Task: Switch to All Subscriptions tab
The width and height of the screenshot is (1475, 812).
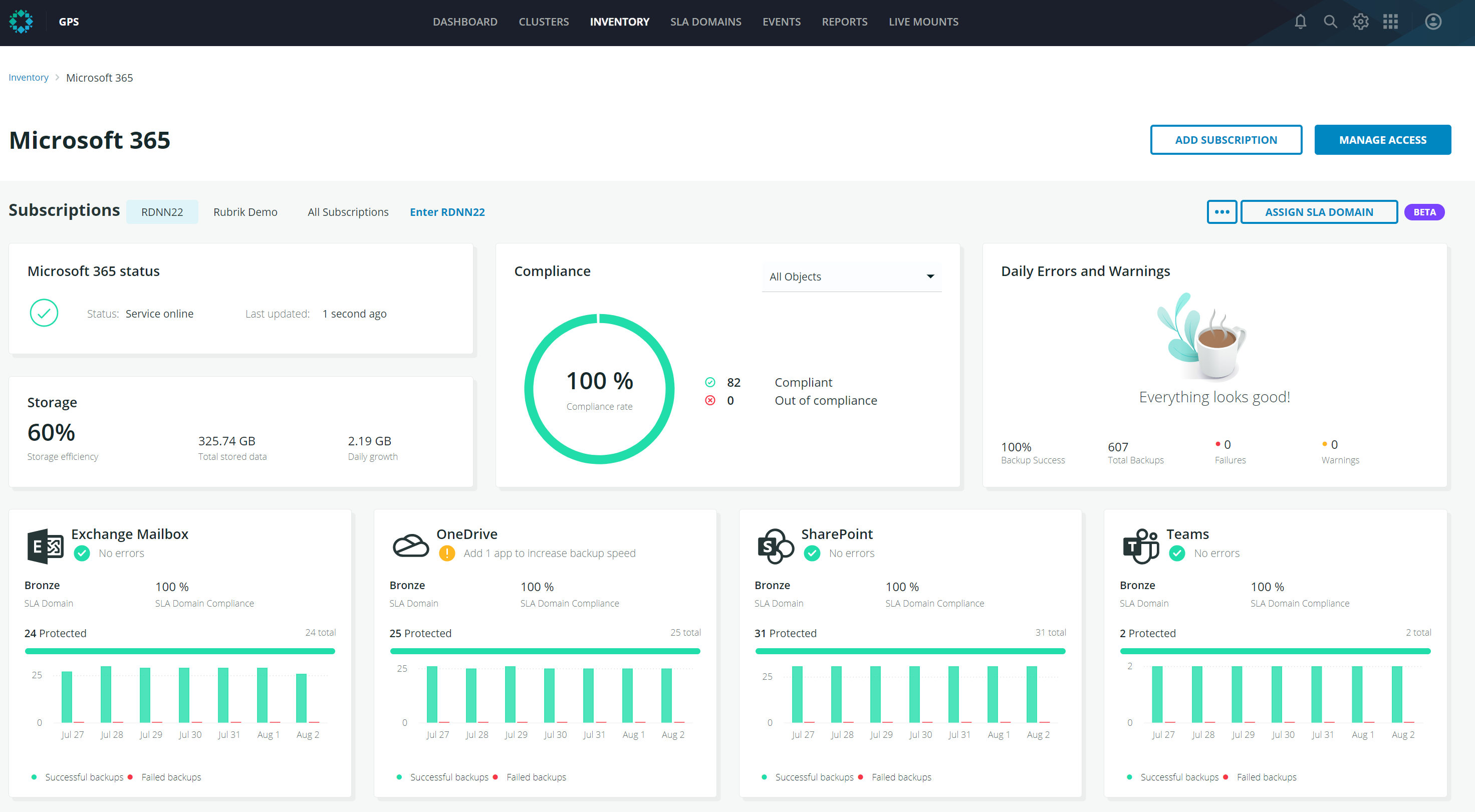Action: 348,212
